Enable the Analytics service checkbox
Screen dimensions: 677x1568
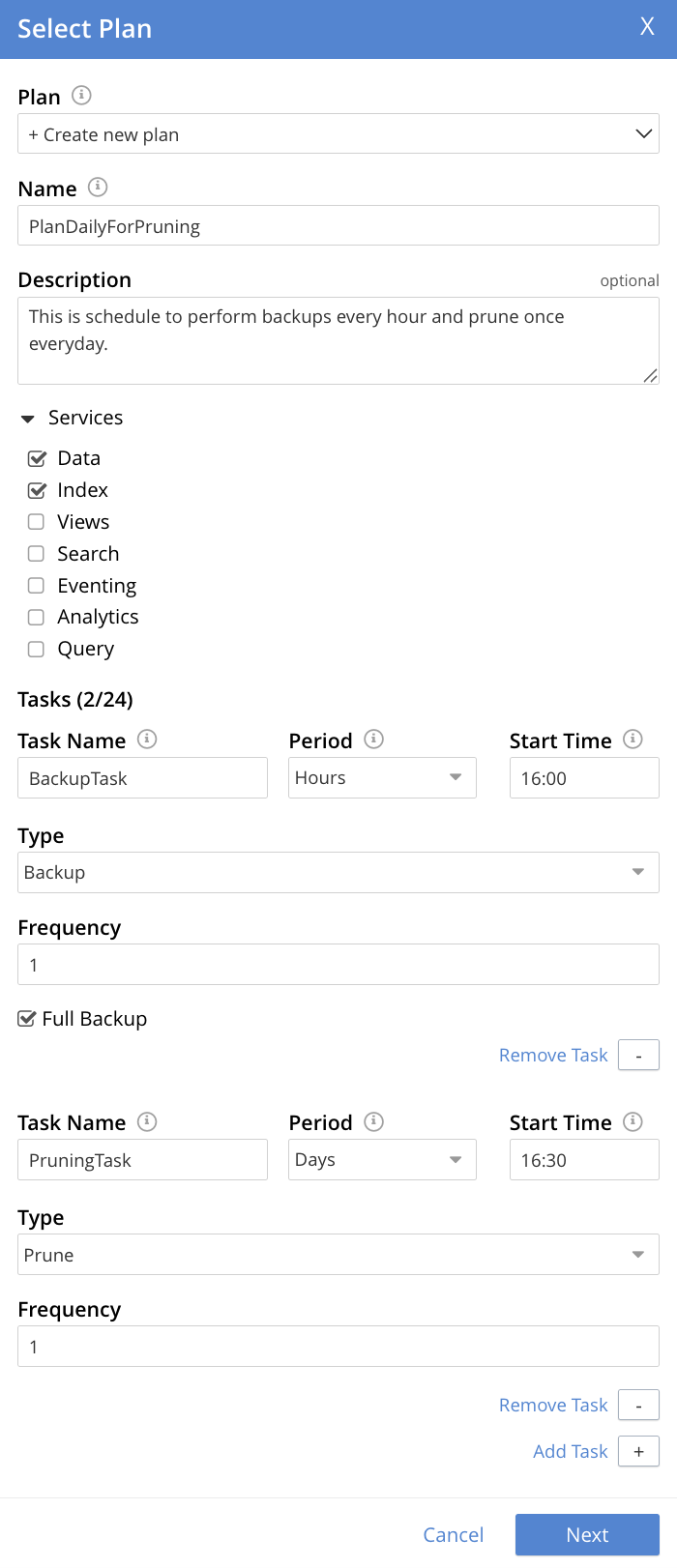click(x=37, y=617)
